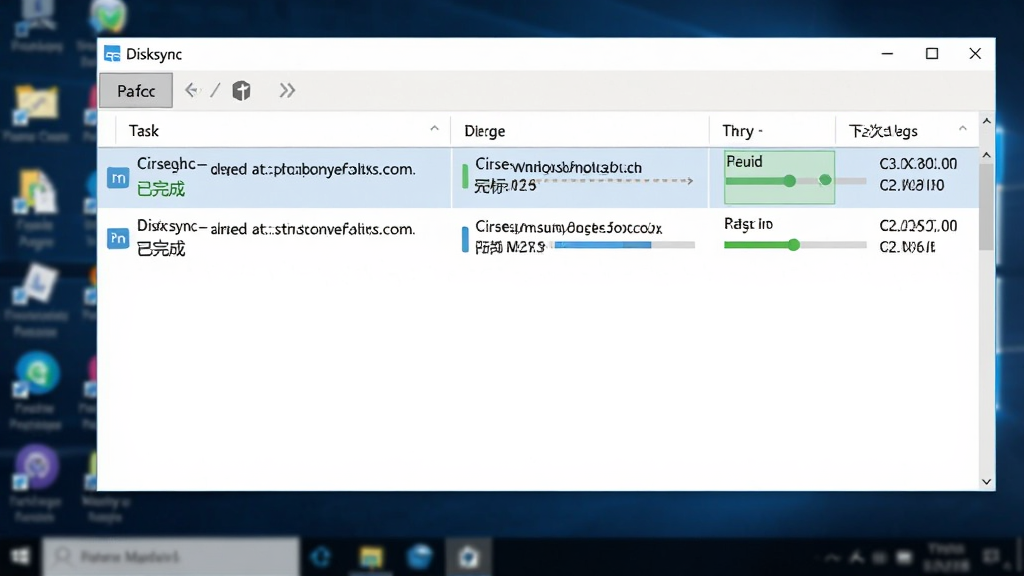
Task: Click the slash icon in toolbar
Action: pos(216,90)
